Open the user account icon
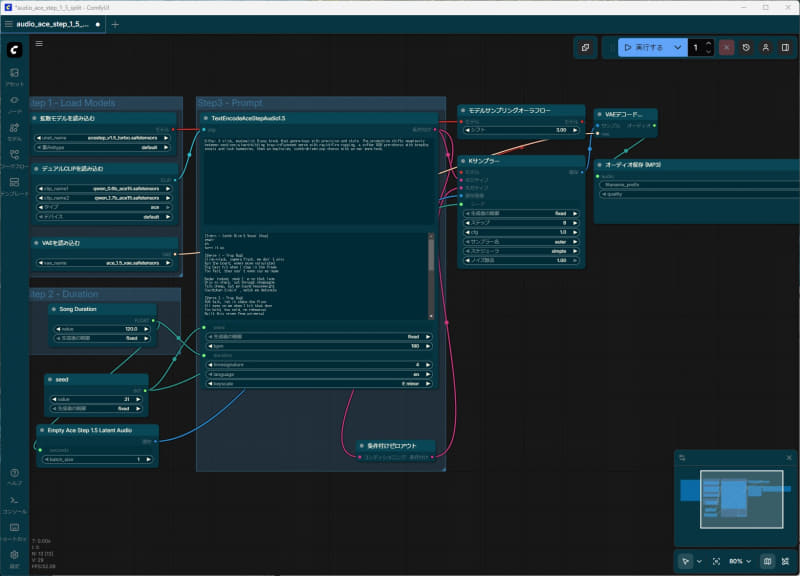This screenshot has width=800, height=576. point(765,47)
